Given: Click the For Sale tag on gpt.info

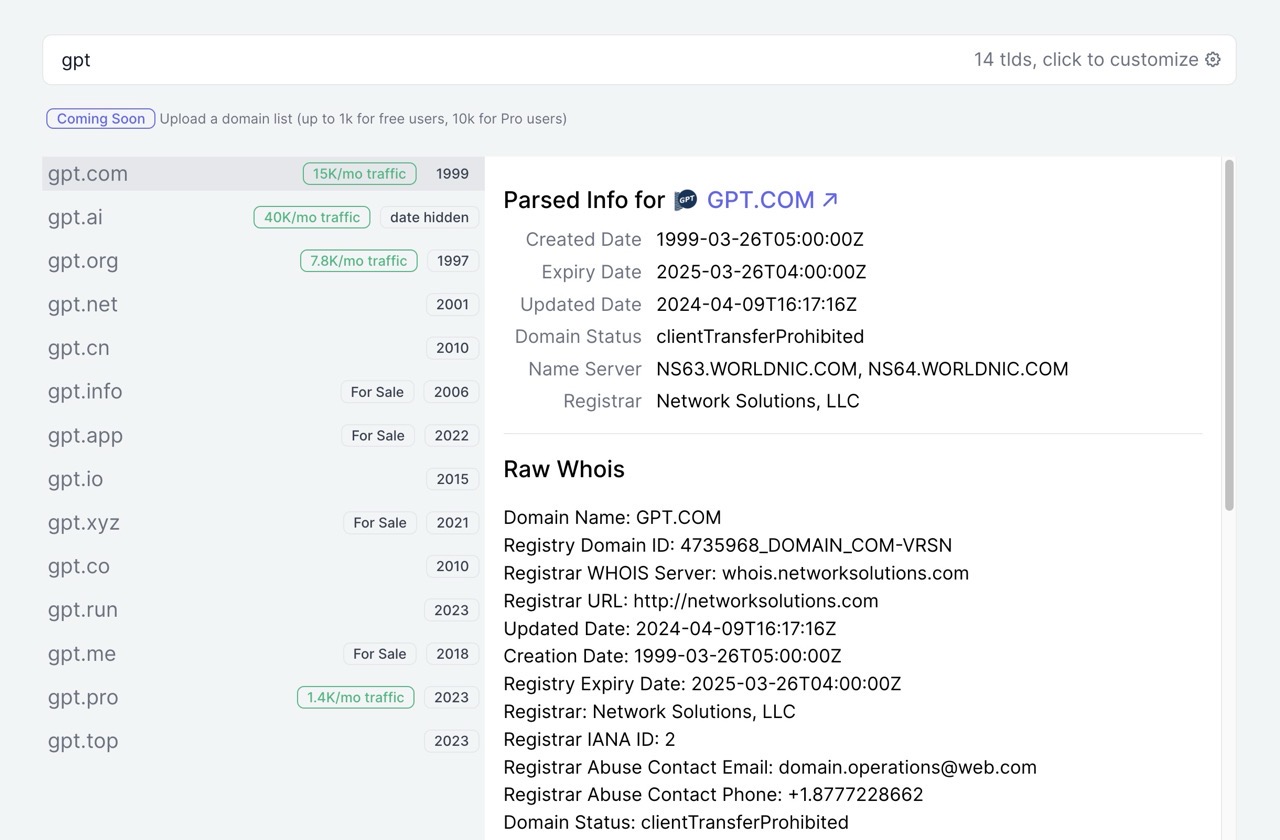Looking at the screenshot, I should [x=377, y=392].
